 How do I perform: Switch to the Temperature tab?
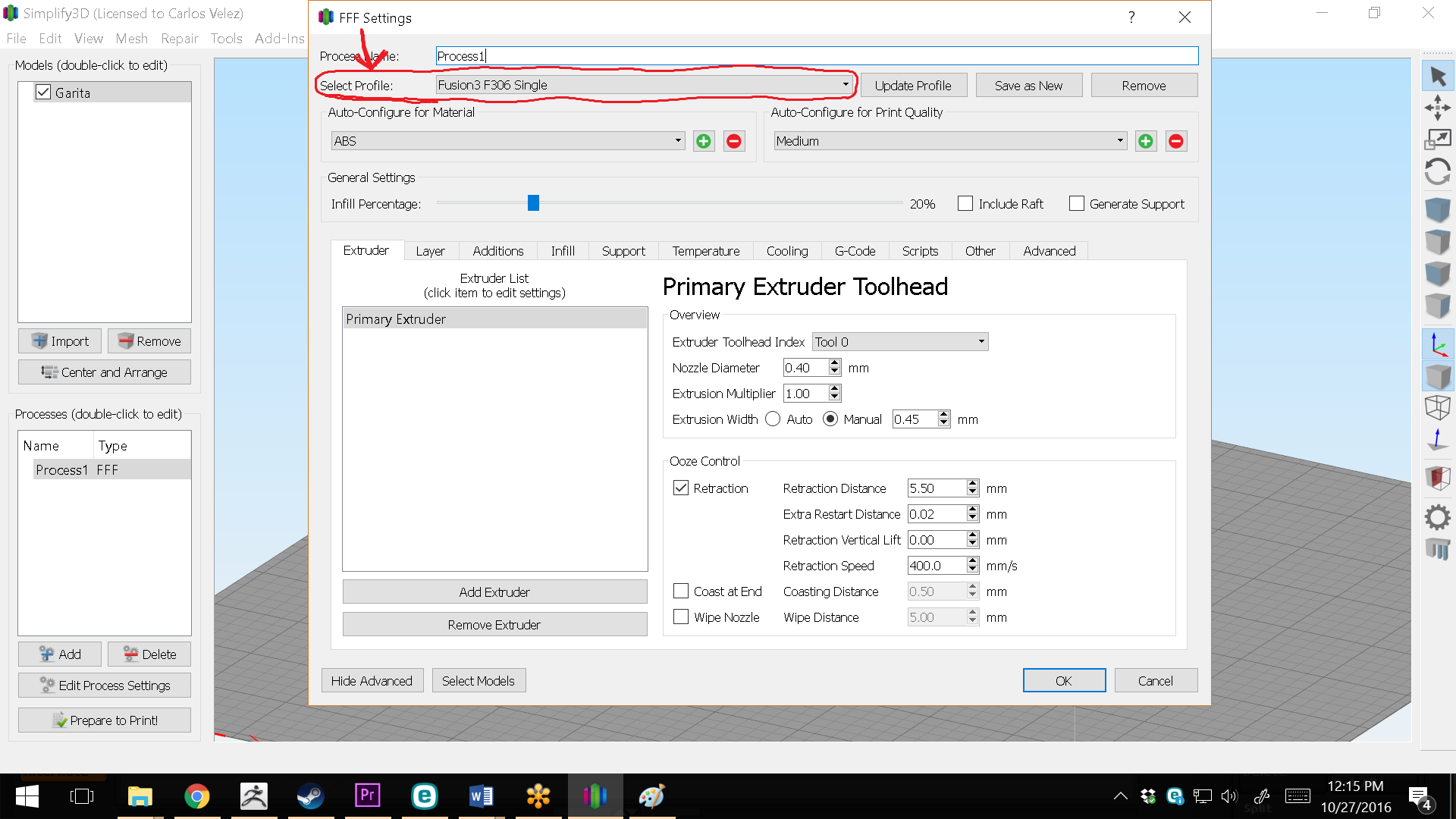705,251
